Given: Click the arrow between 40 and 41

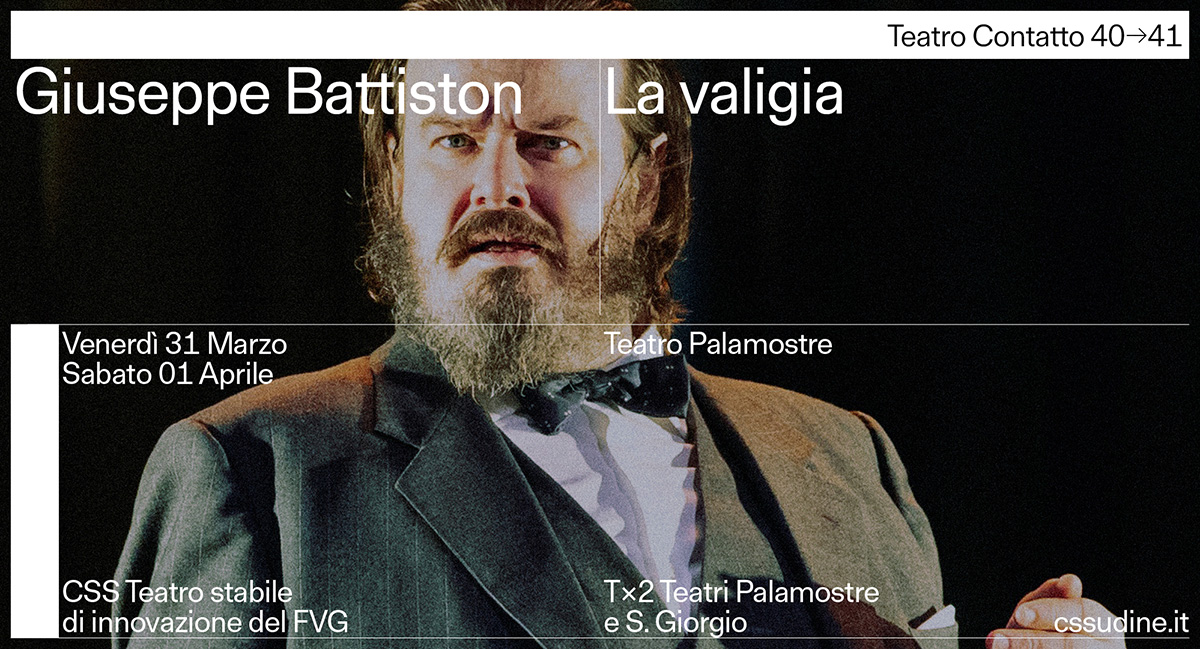Looking at the screenshot, I should (x=1136, y=38).
